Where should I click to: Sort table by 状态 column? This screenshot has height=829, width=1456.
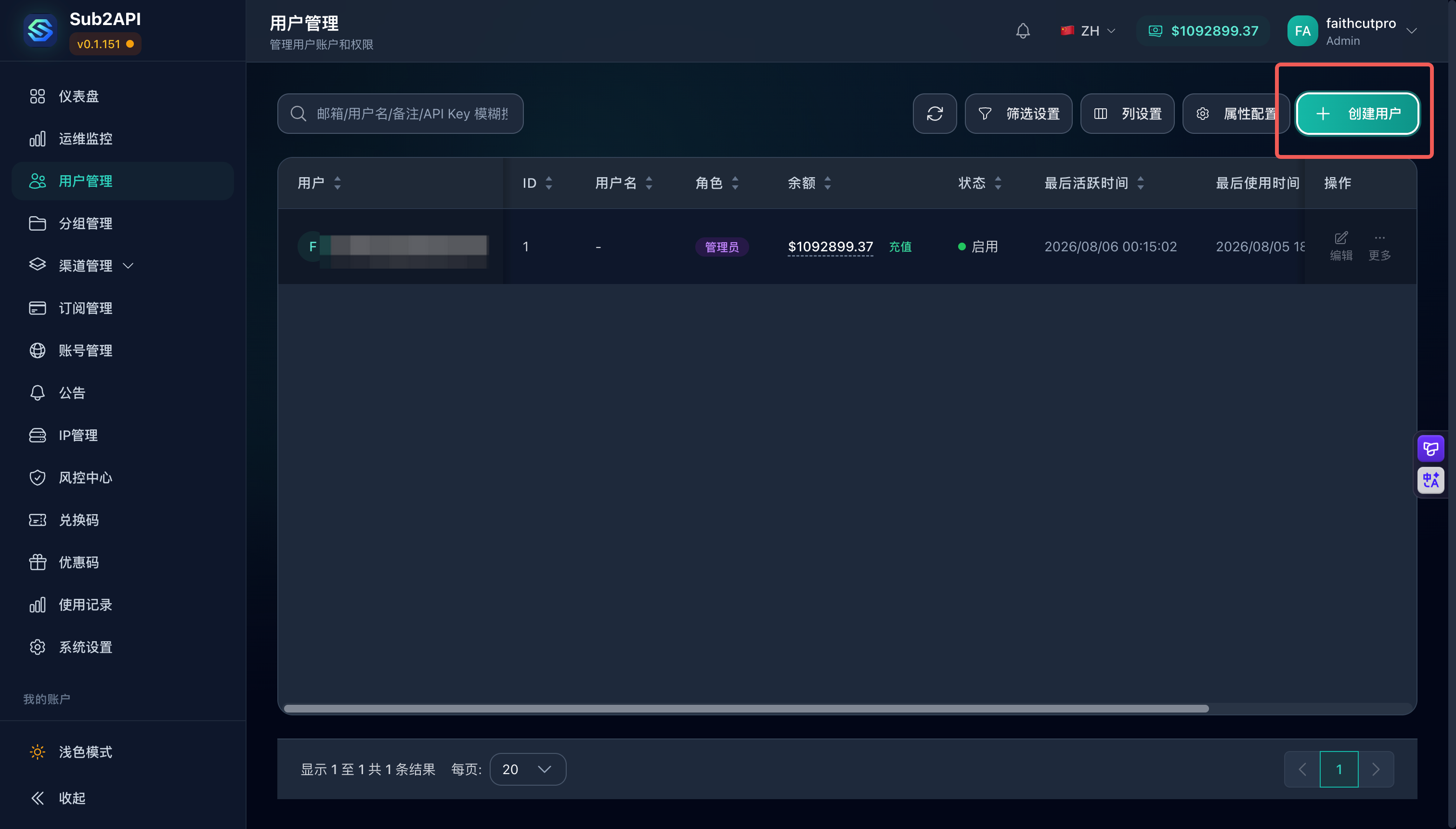point(979,183)
